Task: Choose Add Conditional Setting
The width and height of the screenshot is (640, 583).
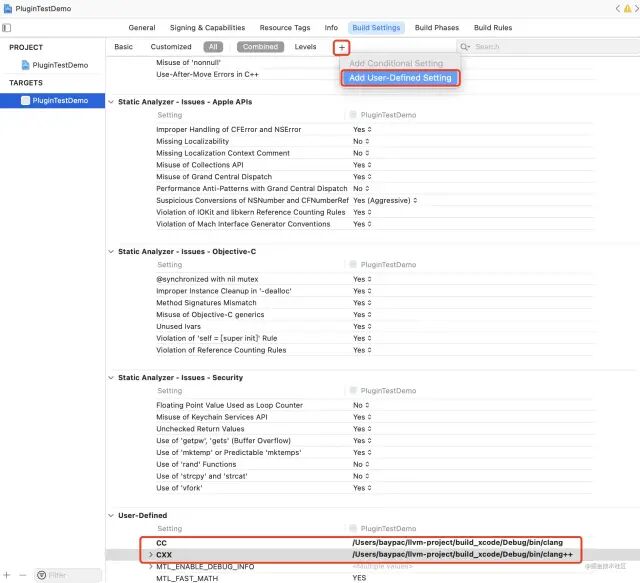Action: coord(396,63)
